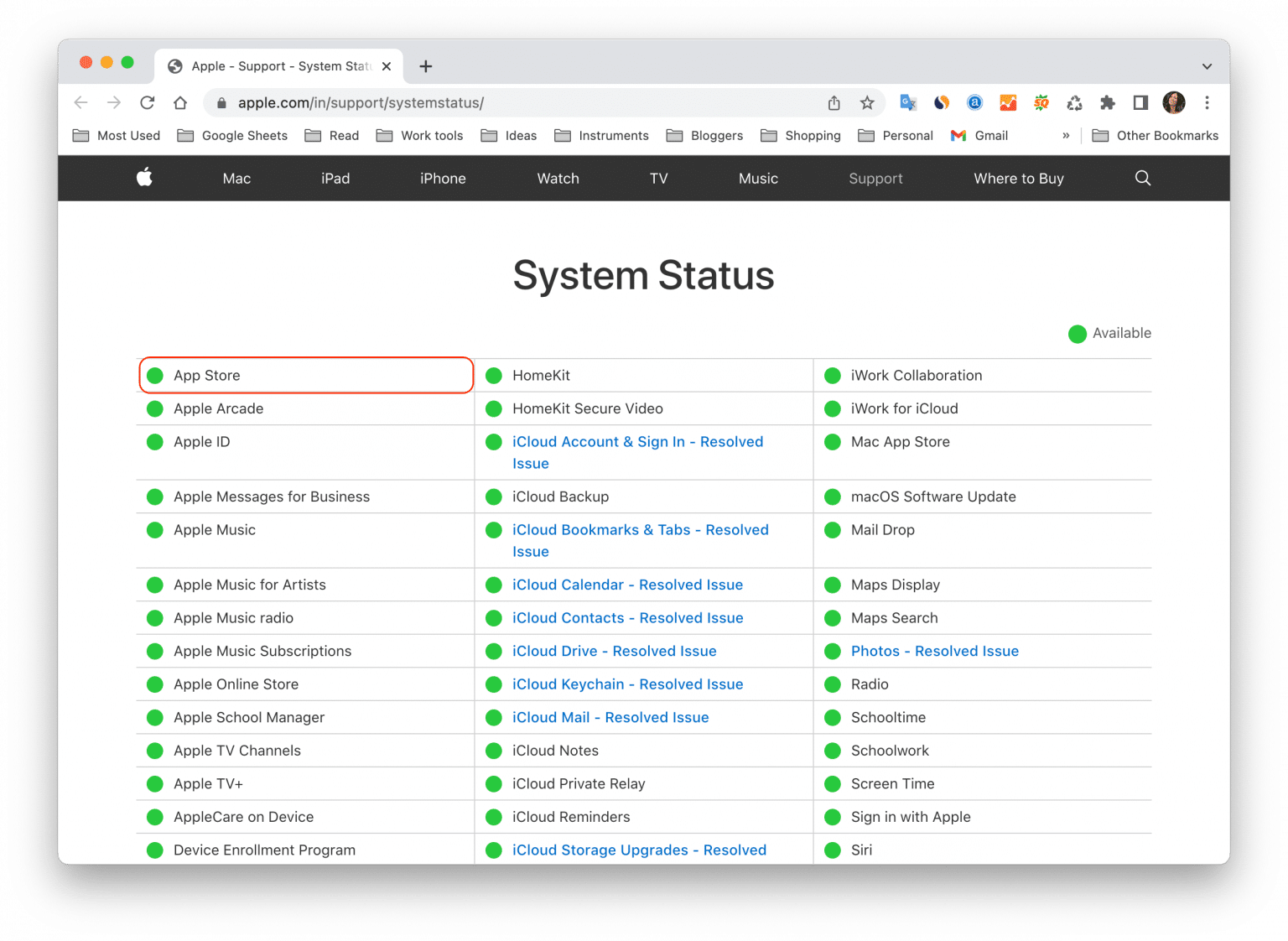Viewport: 1288px width, 941px height.
Task: Bookmark the page with the star icon
Action: pos(866,102)
